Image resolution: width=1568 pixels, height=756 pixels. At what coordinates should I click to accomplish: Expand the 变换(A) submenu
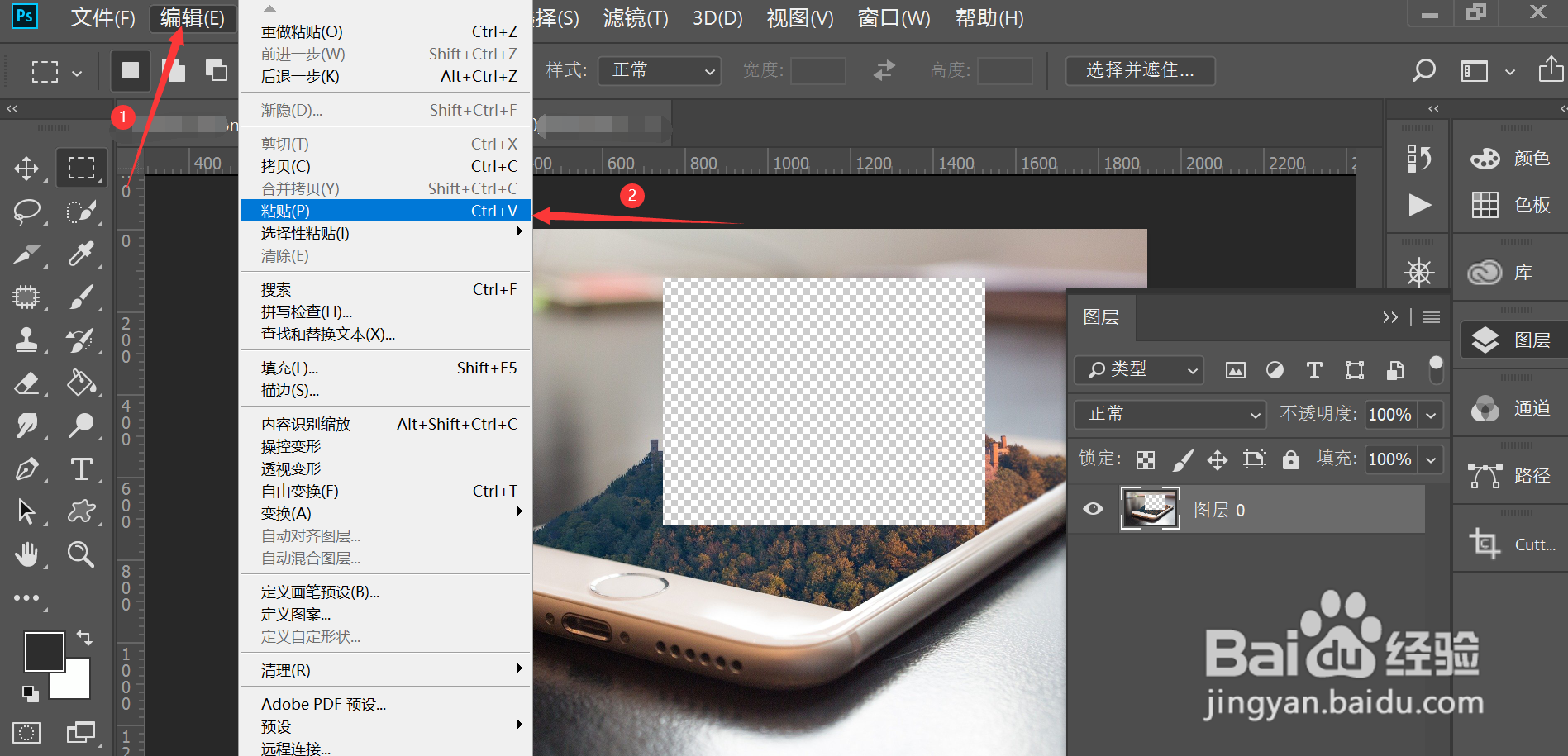click(386, 513)
